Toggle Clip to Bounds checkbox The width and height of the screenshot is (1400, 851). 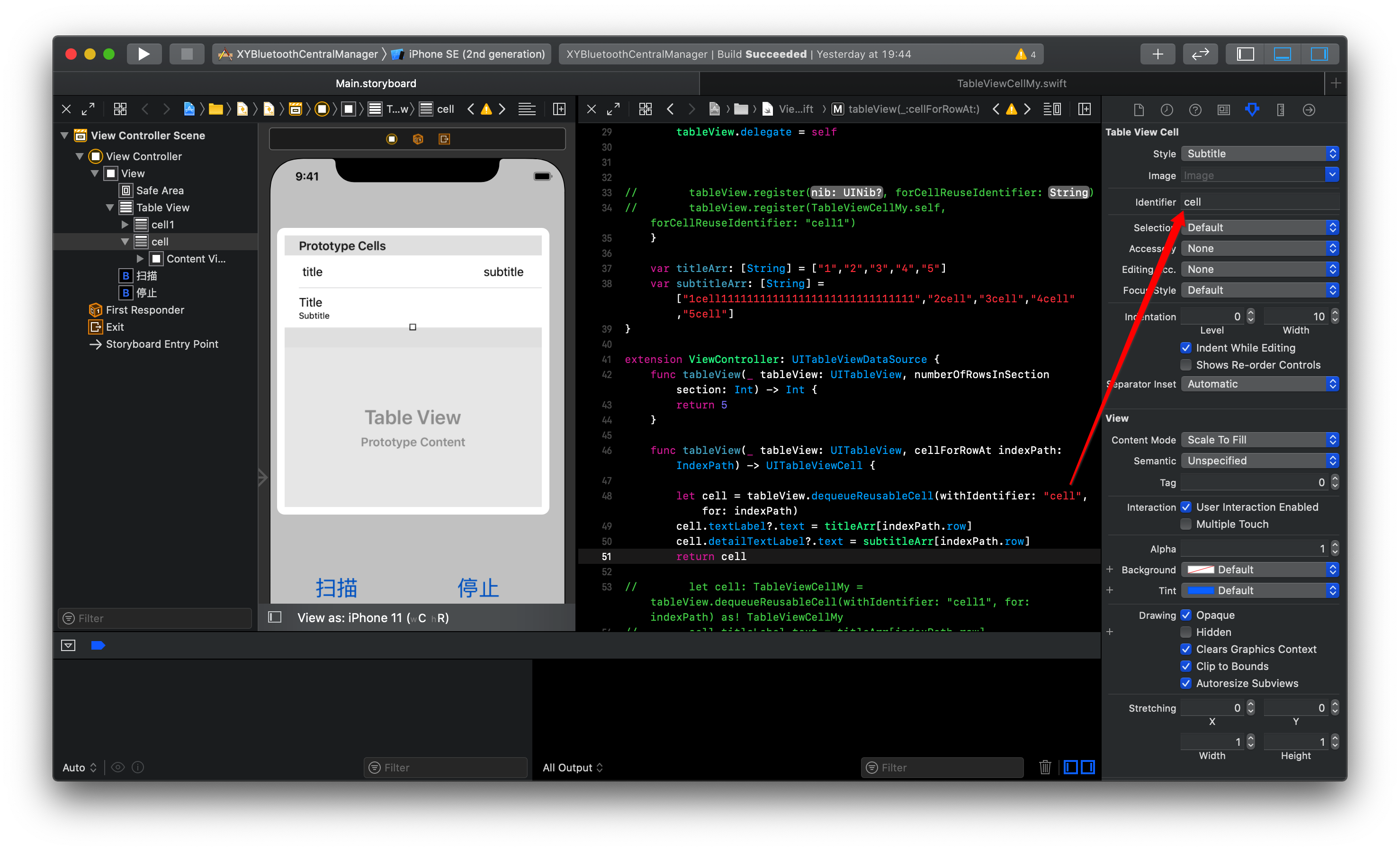tap(1186, 666)
